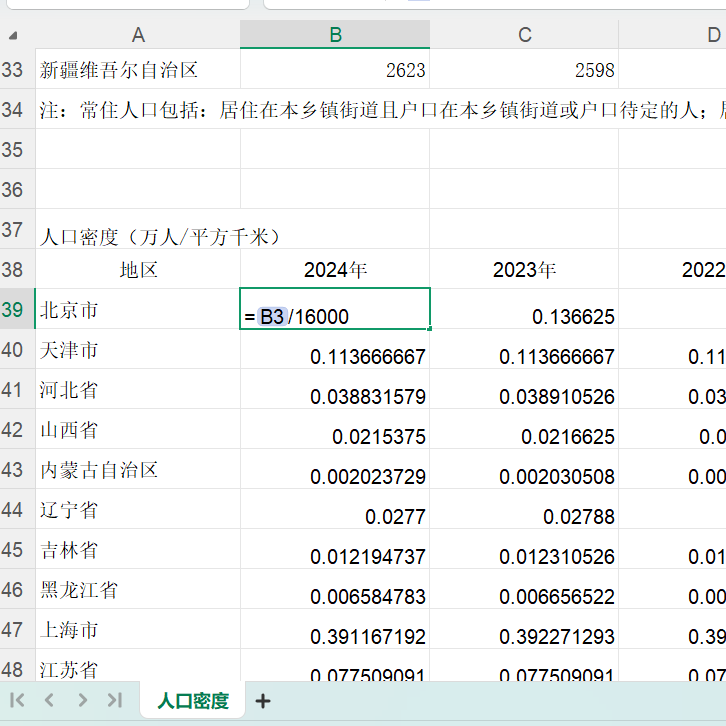Select column C header
This screenshot has height=726, width=726.
click(x=524, y=36)
